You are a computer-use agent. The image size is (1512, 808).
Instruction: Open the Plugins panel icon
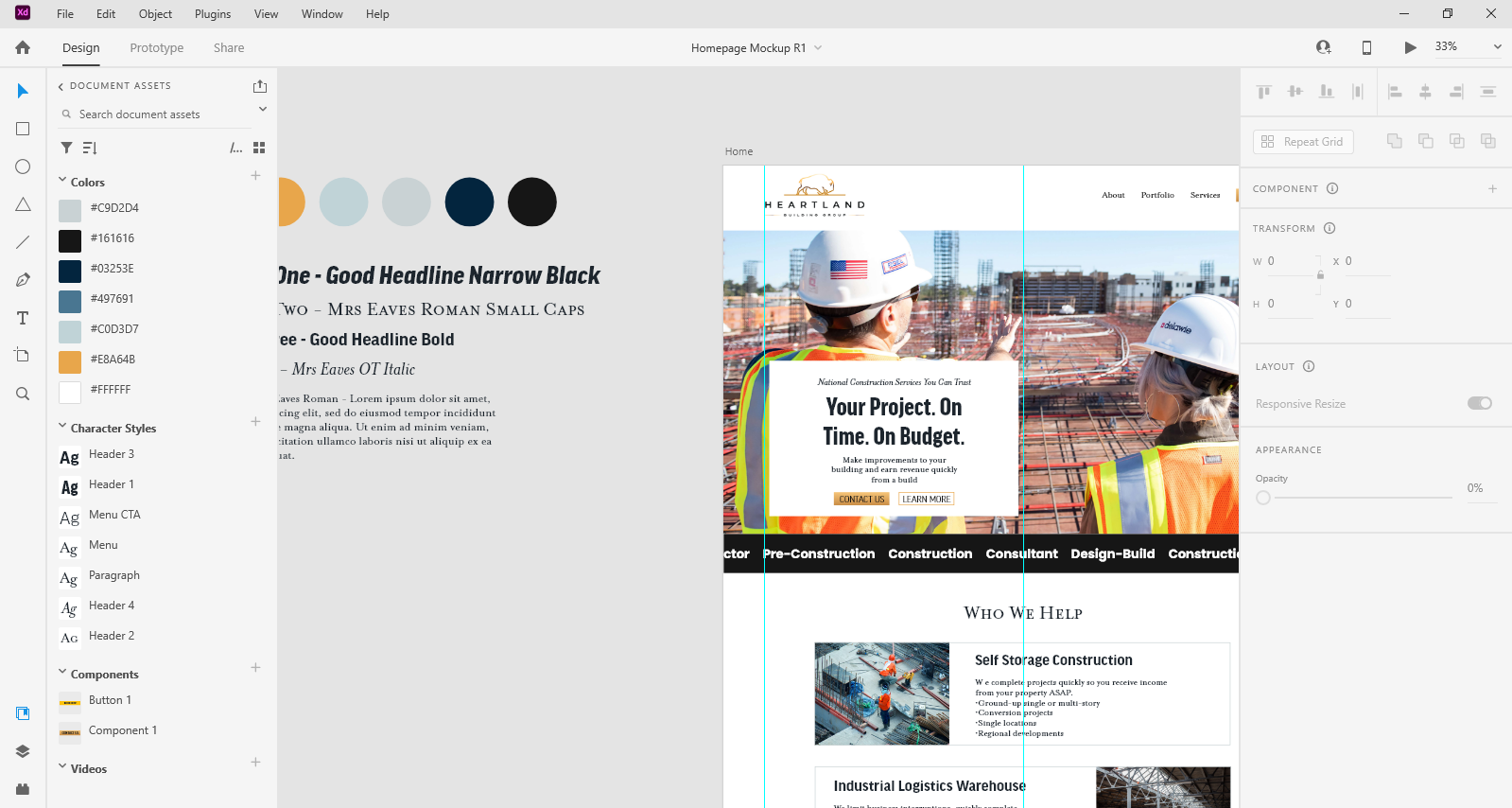click(23, 789)
